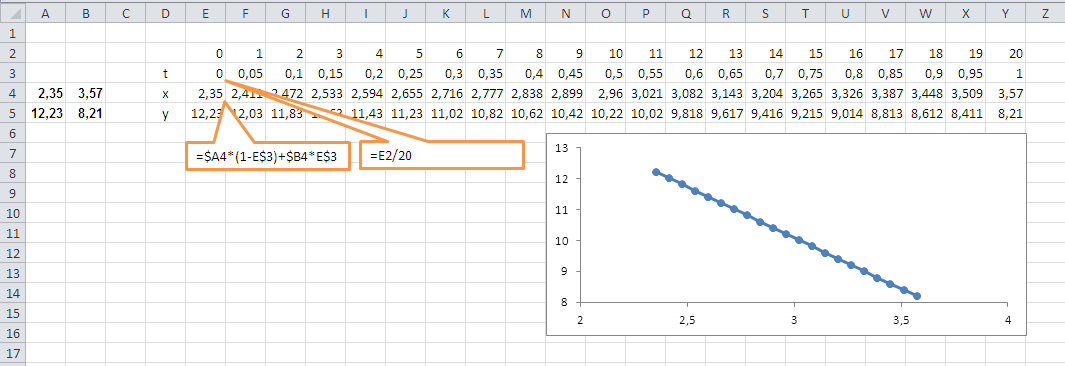This screenshot has width=1065, height=366.
Task: Click the last data point on chart line
Action: click(917, 296)
